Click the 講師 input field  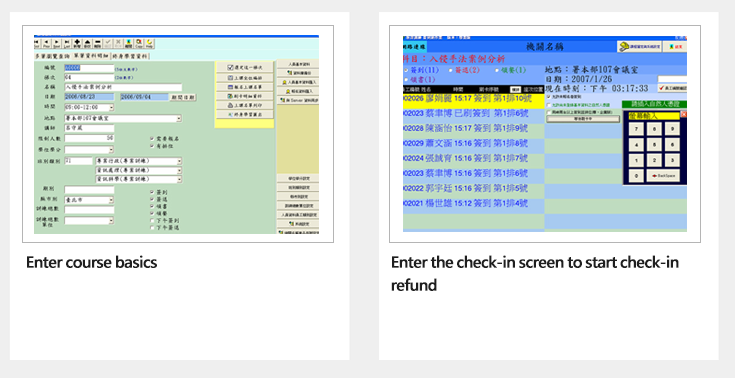89,128
